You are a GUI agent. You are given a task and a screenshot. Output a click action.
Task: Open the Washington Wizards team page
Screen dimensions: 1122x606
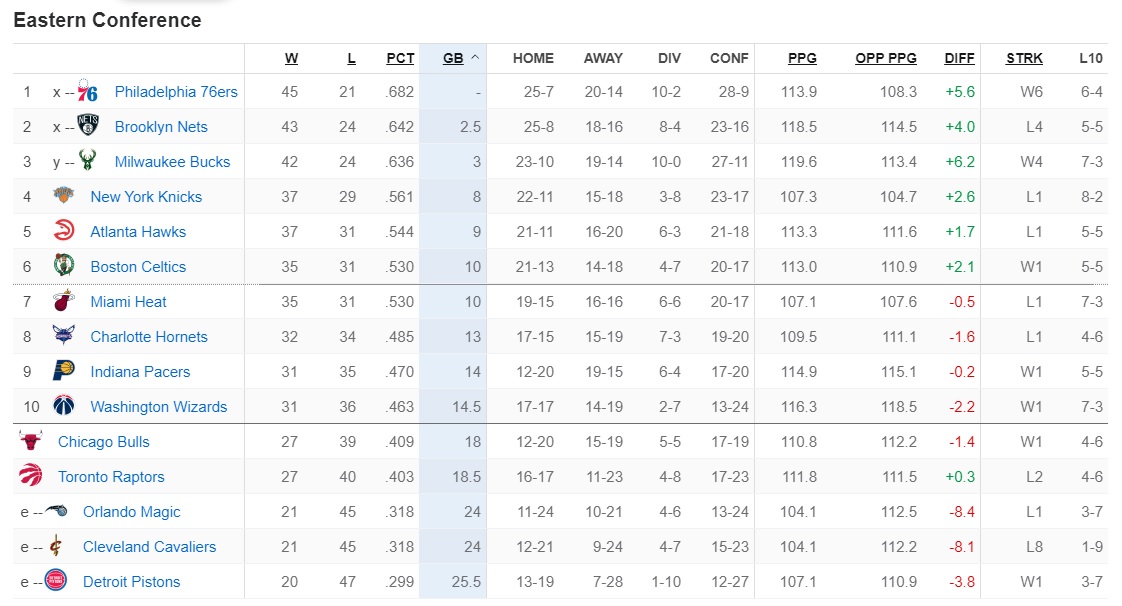tap(158, 407)
